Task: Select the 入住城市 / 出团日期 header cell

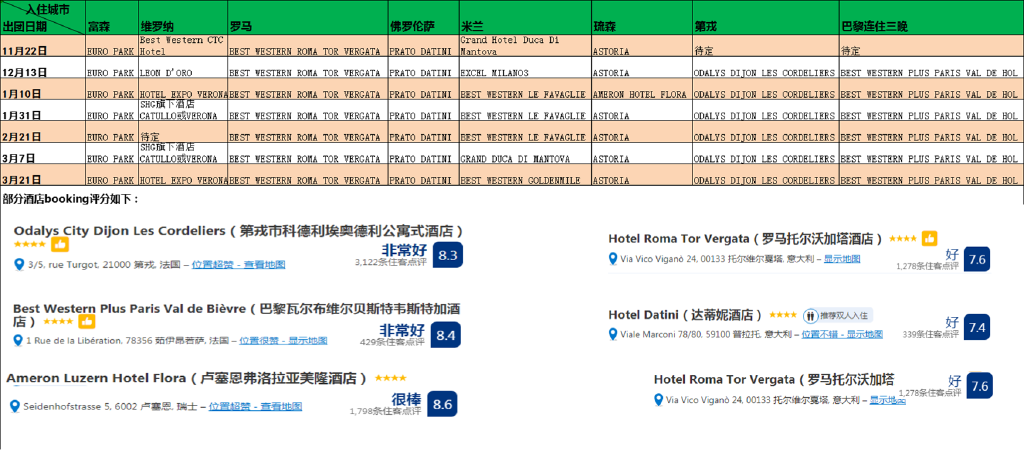Action: coord(43,18)
